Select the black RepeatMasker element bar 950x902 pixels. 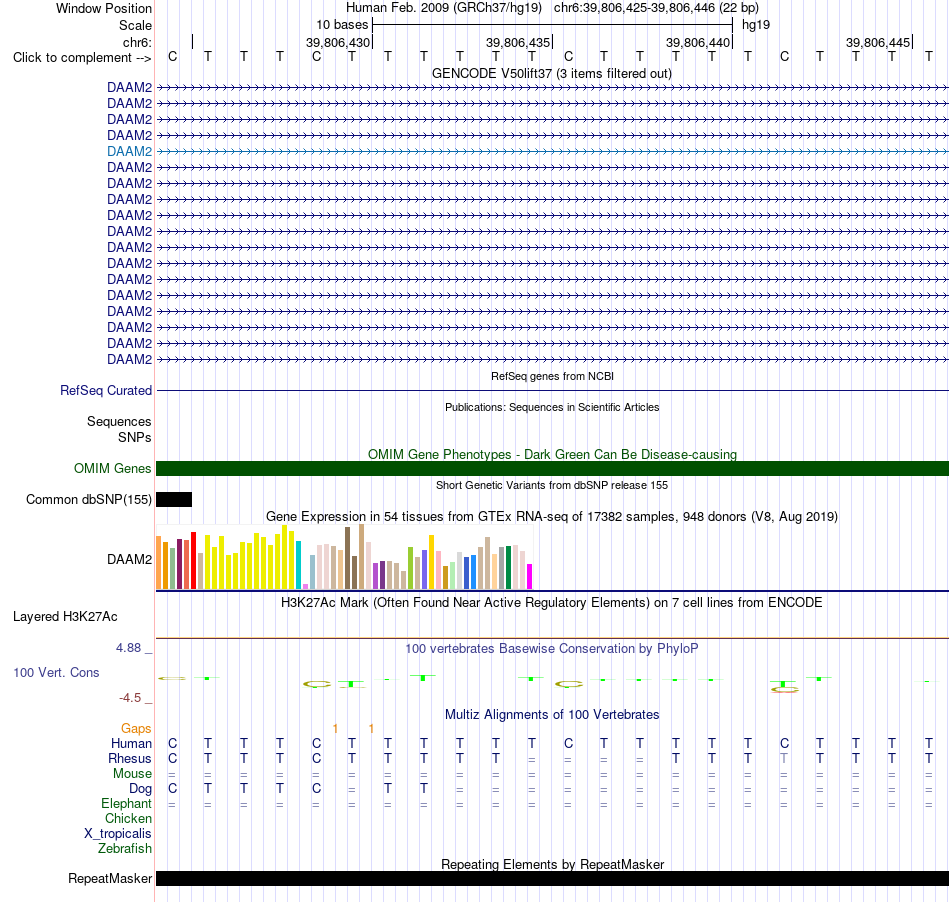click(x=552, y=878)
